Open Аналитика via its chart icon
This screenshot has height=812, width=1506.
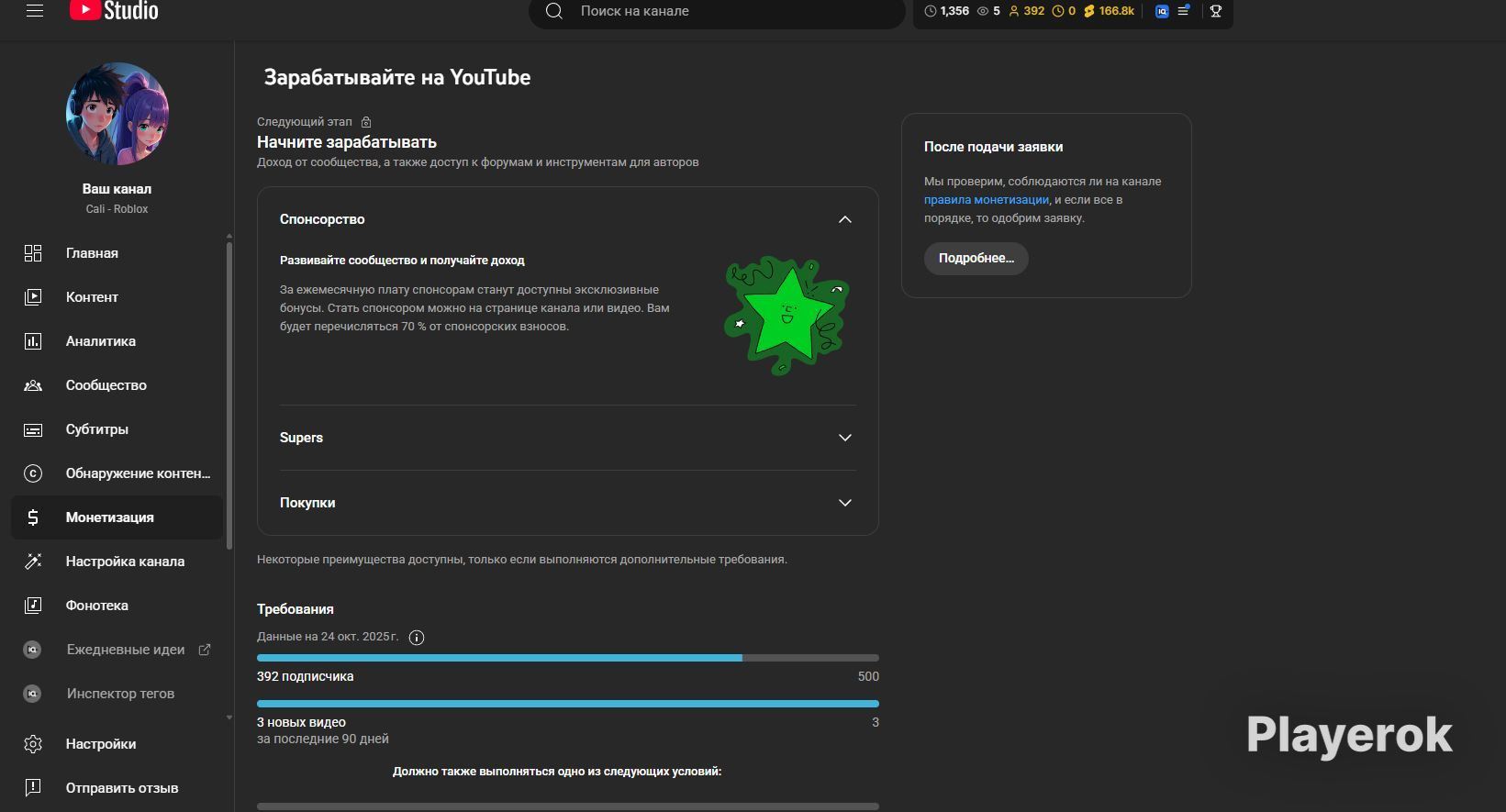click(x=33, y=341)
